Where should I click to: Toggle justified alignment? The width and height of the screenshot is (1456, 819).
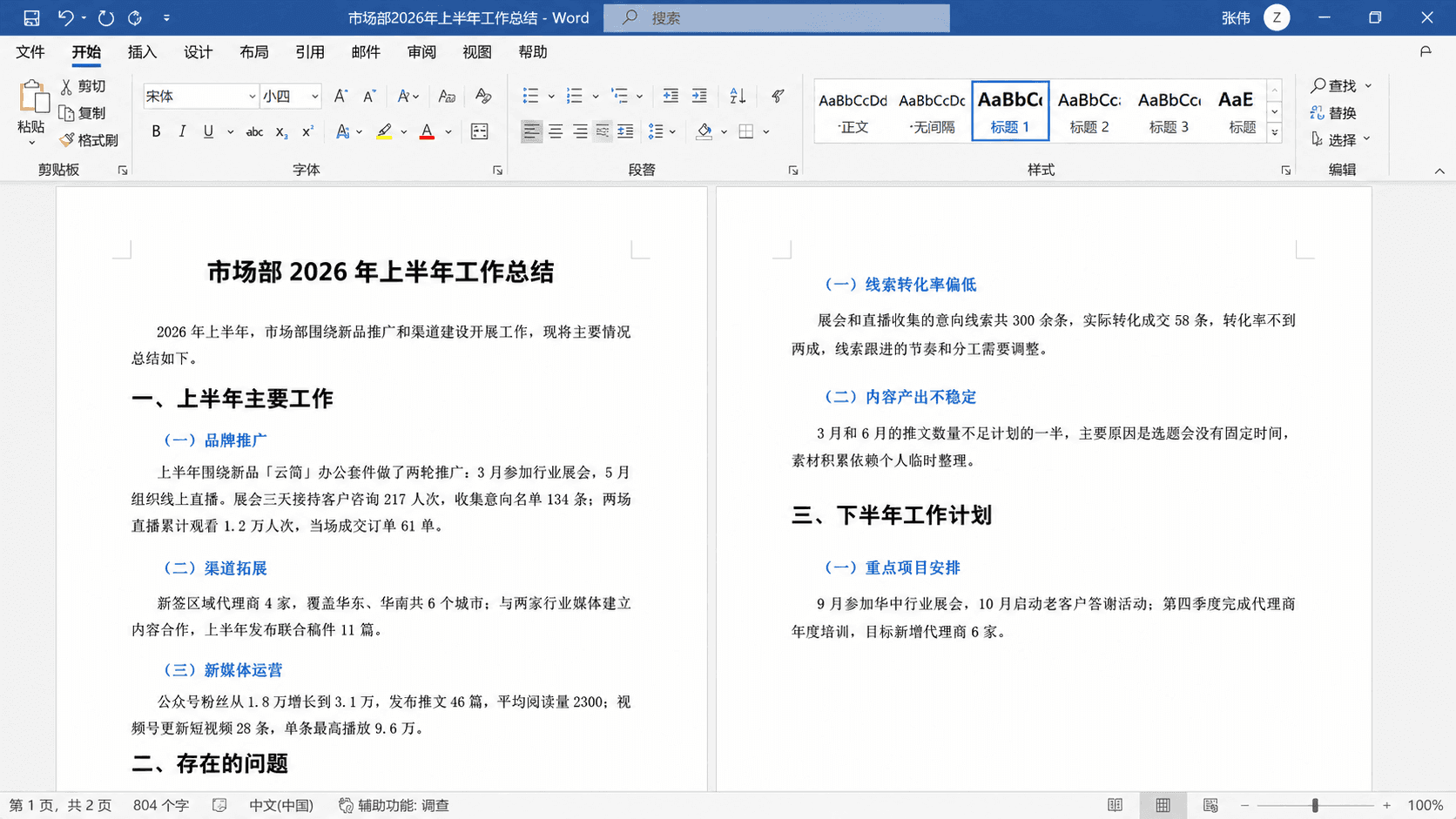coord(603,131)
